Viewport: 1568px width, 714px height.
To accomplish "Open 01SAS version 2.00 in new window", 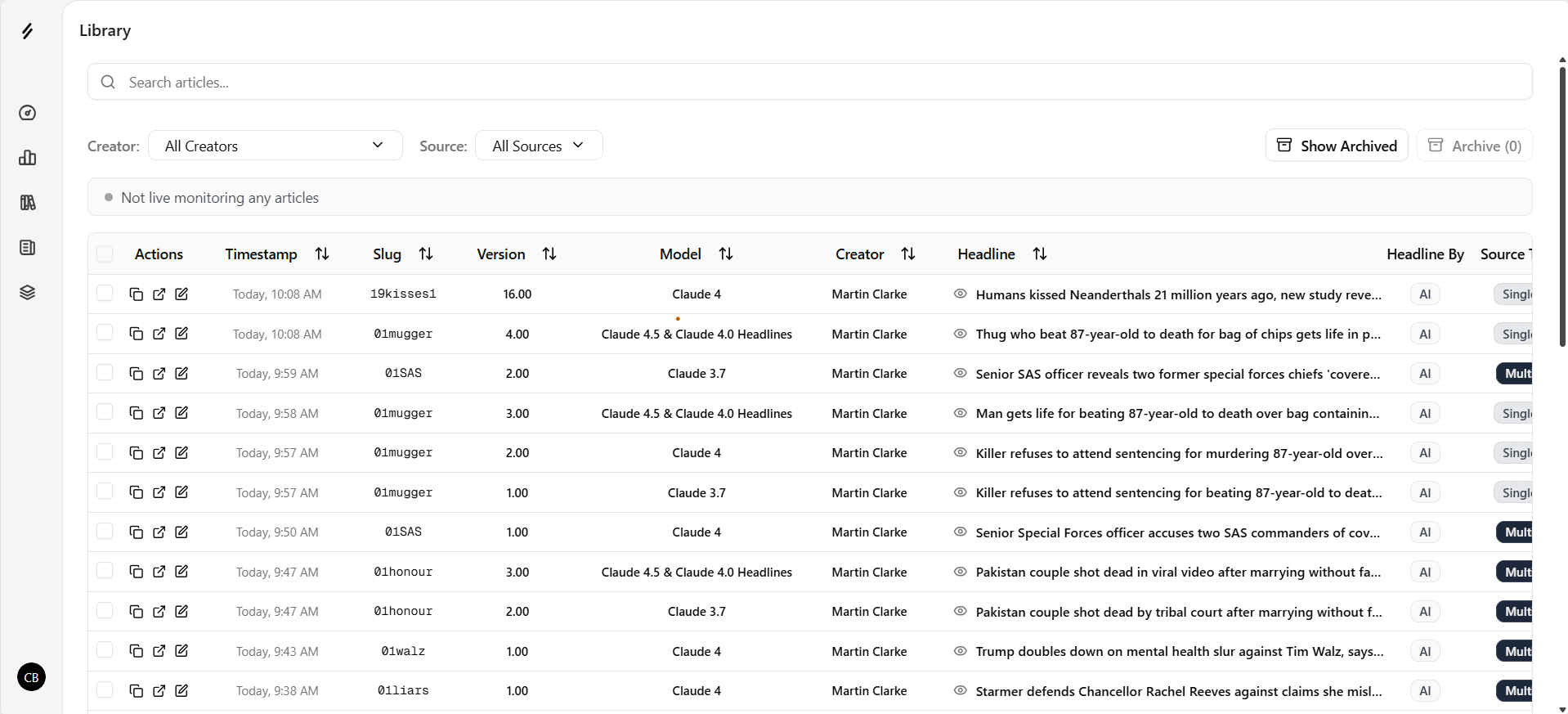I will click(x=159, y=374).
